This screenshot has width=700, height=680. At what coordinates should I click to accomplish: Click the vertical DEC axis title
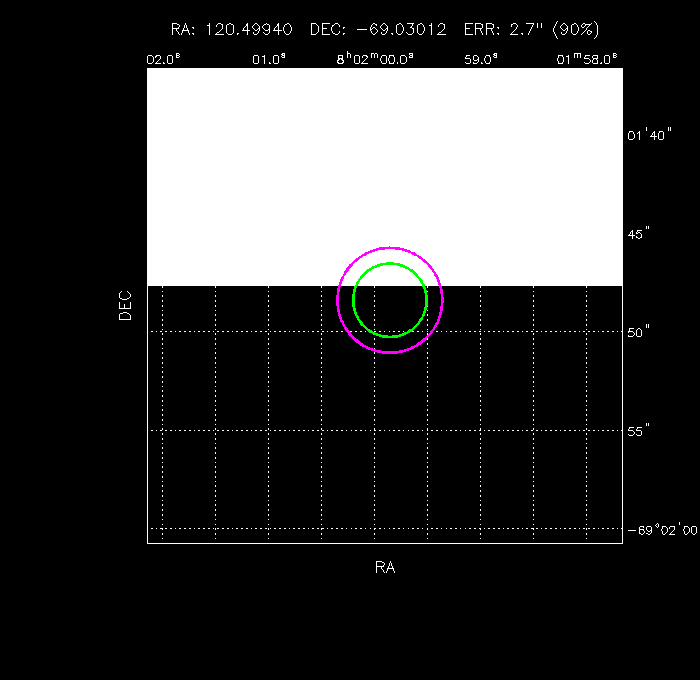[x=125, y=305]
